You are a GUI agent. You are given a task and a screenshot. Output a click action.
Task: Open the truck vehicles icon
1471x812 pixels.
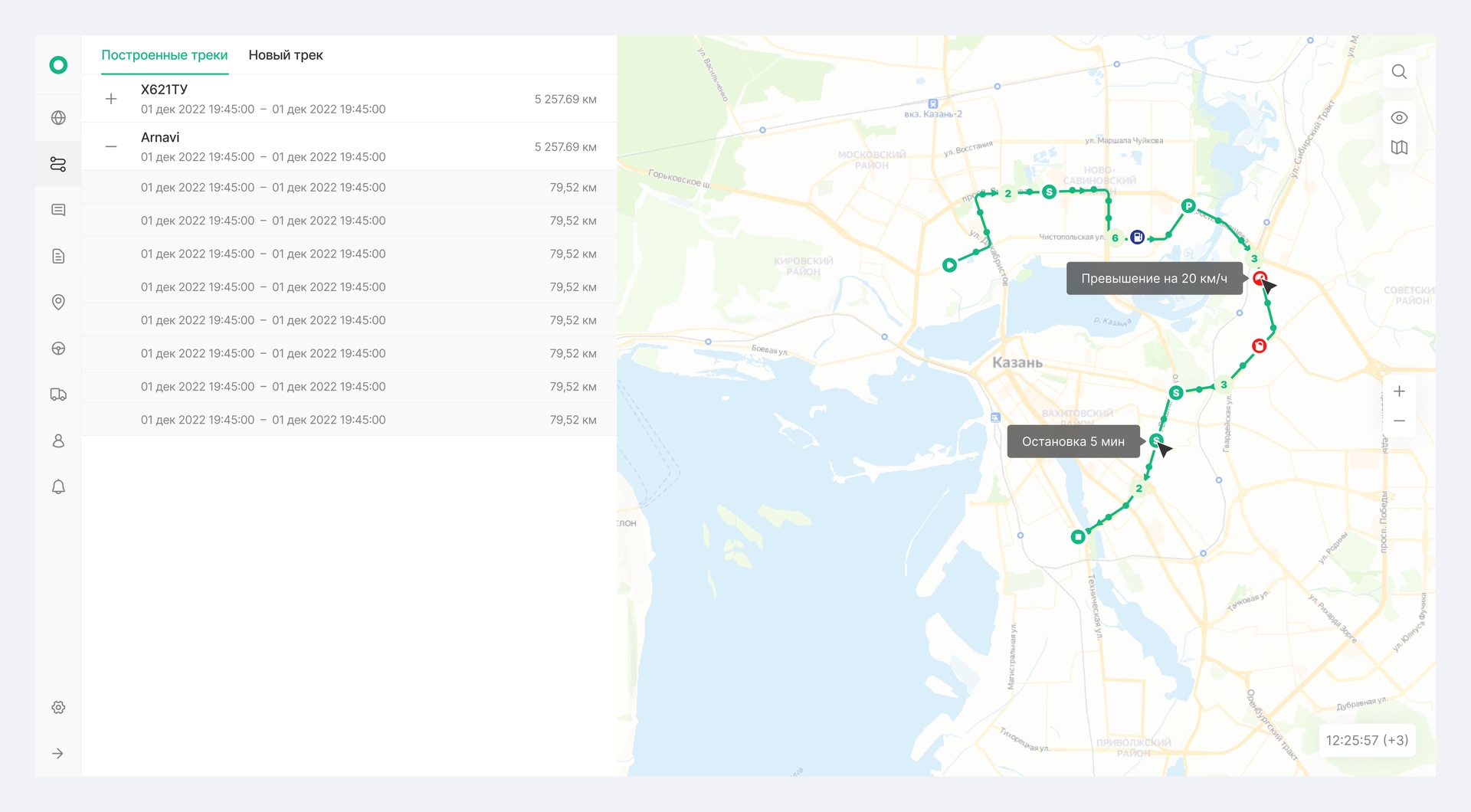pyautogui.click(x=58, y=395)
